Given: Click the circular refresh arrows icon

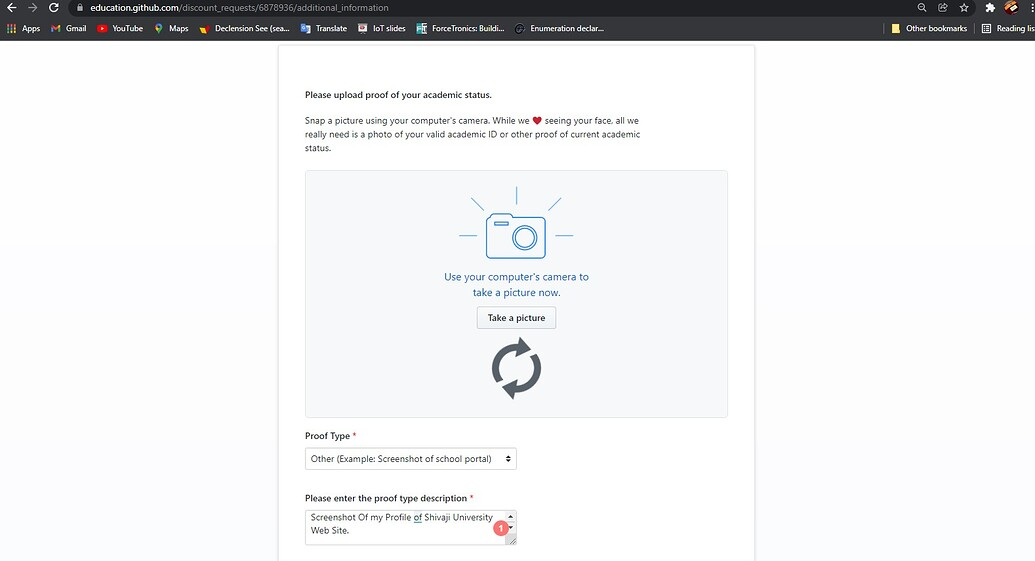Looking at the screenshot, I should pos(516,368).
